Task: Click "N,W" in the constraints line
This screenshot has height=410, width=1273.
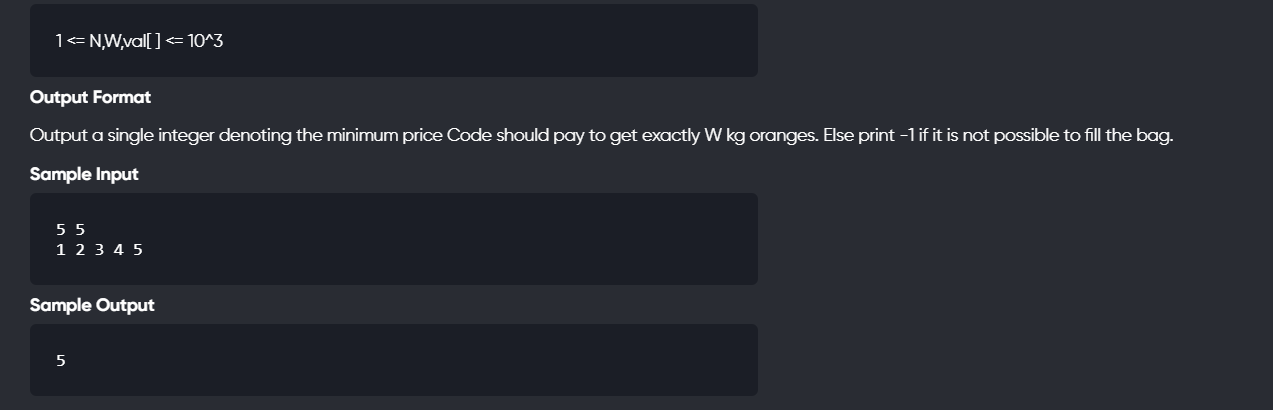Action: [x=104, y=41]
